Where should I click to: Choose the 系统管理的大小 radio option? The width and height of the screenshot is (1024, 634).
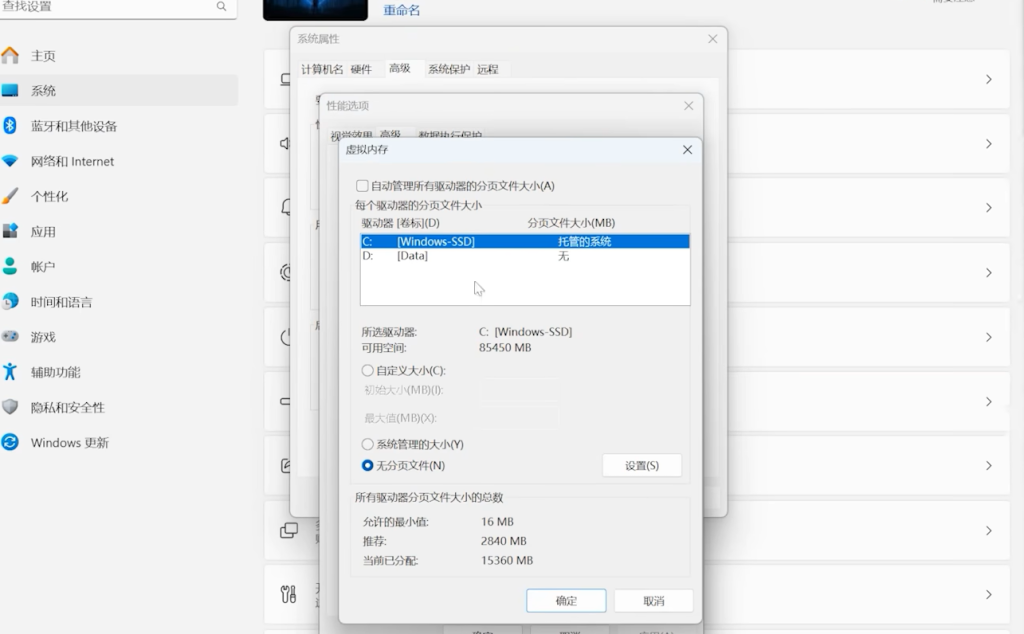click(367, 444)
